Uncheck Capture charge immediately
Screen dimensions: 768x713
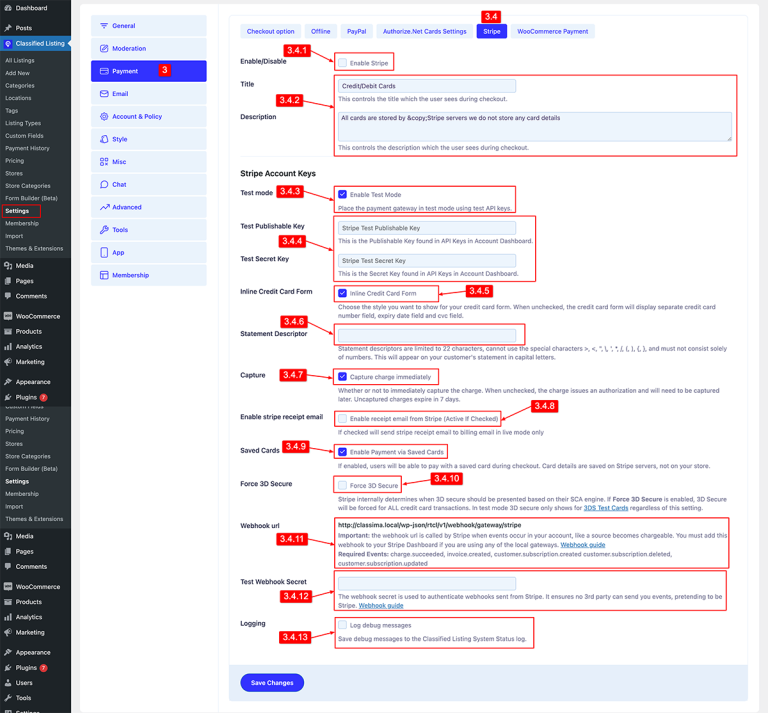(x=342, y=377)
